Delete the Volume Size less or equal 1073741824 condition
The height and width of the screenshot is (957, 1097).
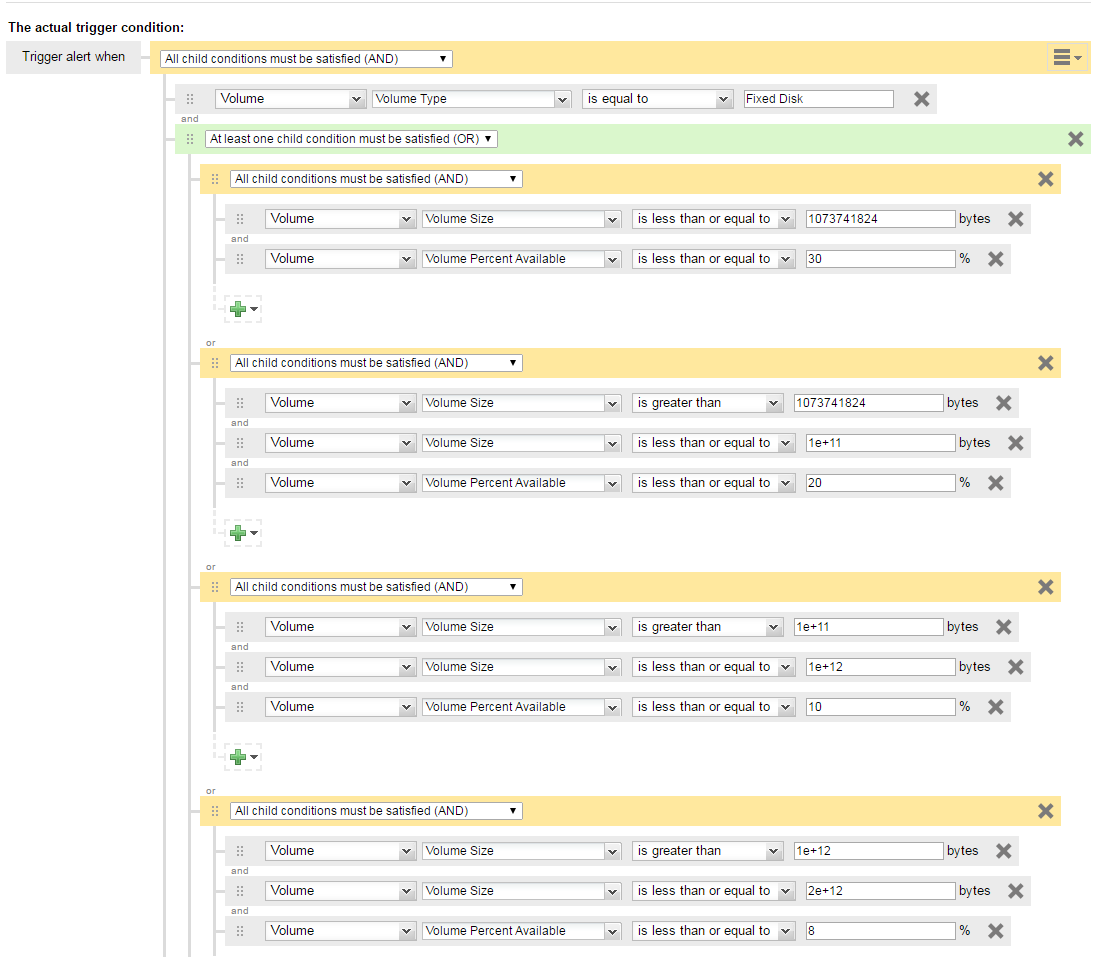pyautogui.click(x=1015, y=219)
